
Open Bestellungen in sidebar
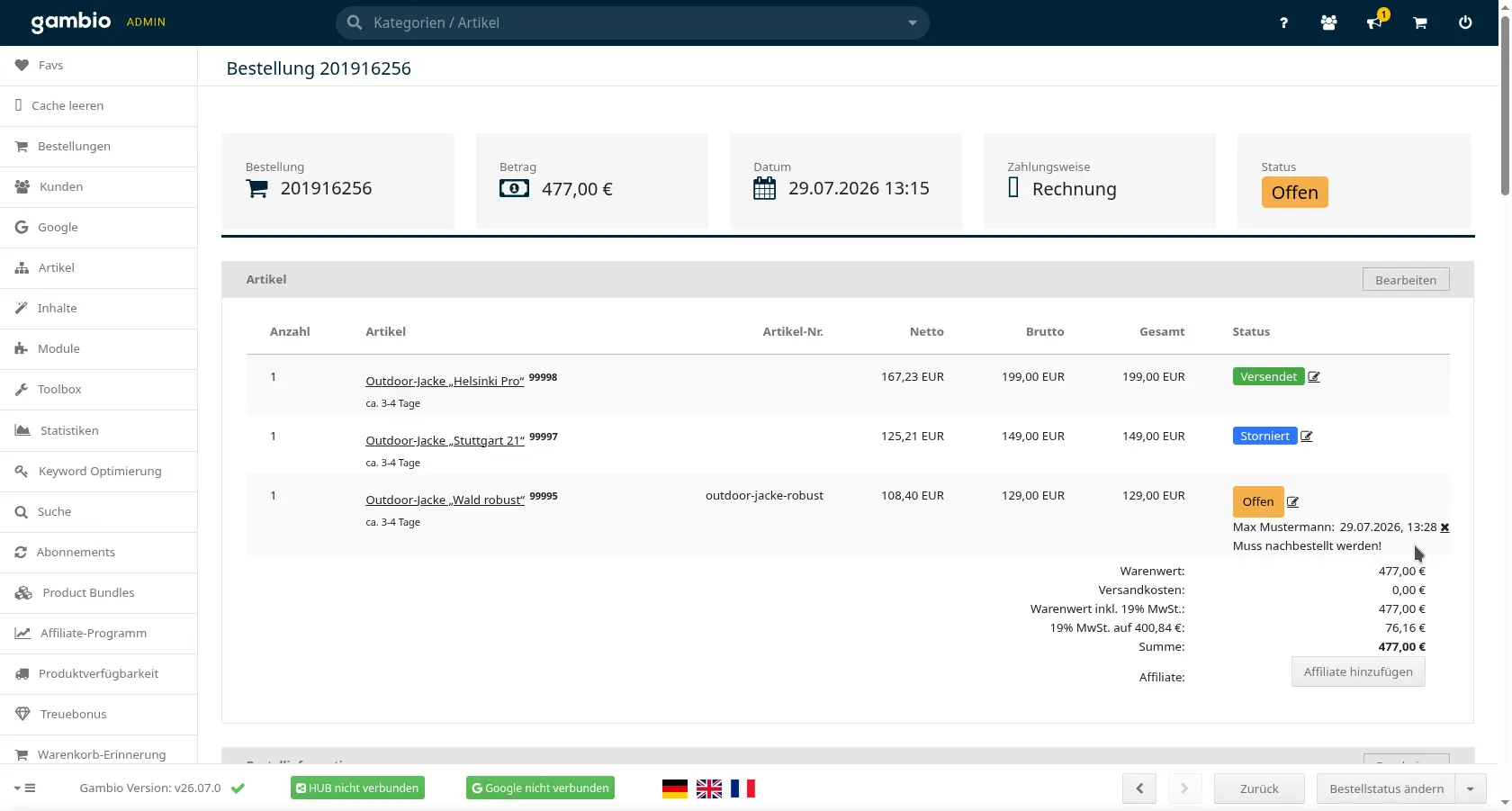click(x=99, y=147)
